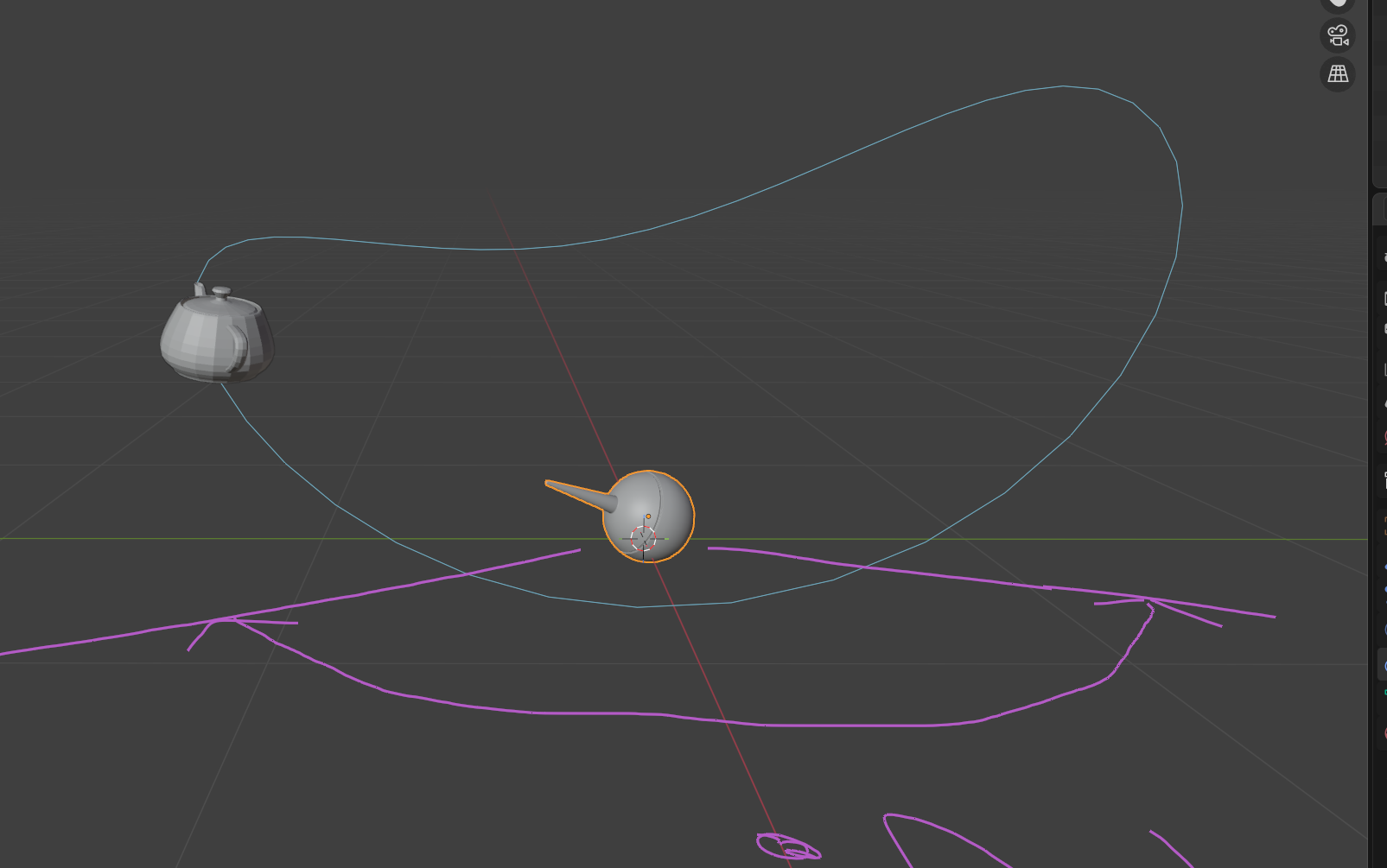Click the 3D cursor crosshair inside sphere

coord(644,539)
